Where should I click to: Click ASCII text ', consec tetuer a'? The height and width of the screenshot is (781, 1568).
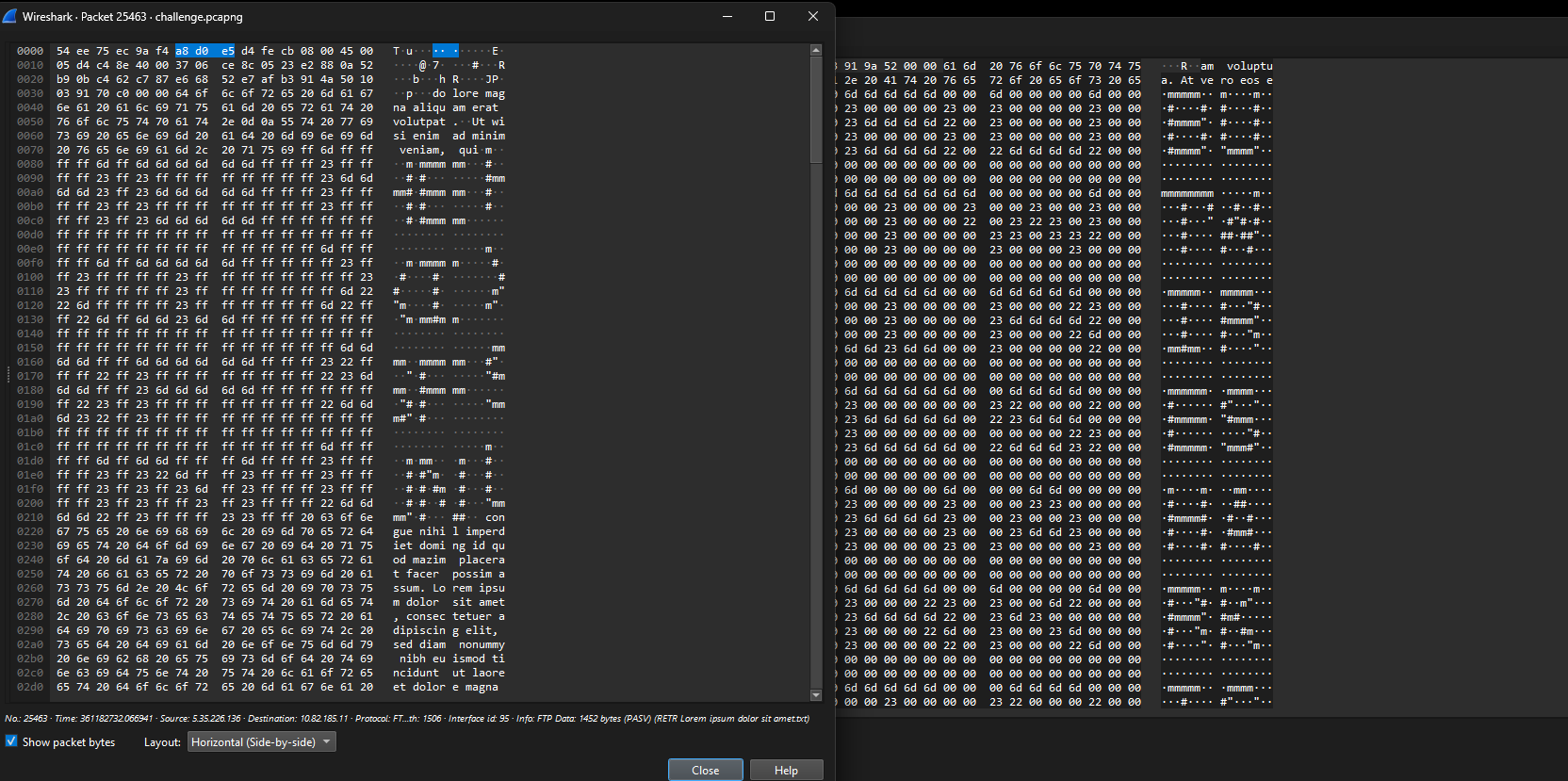[449, 616]
